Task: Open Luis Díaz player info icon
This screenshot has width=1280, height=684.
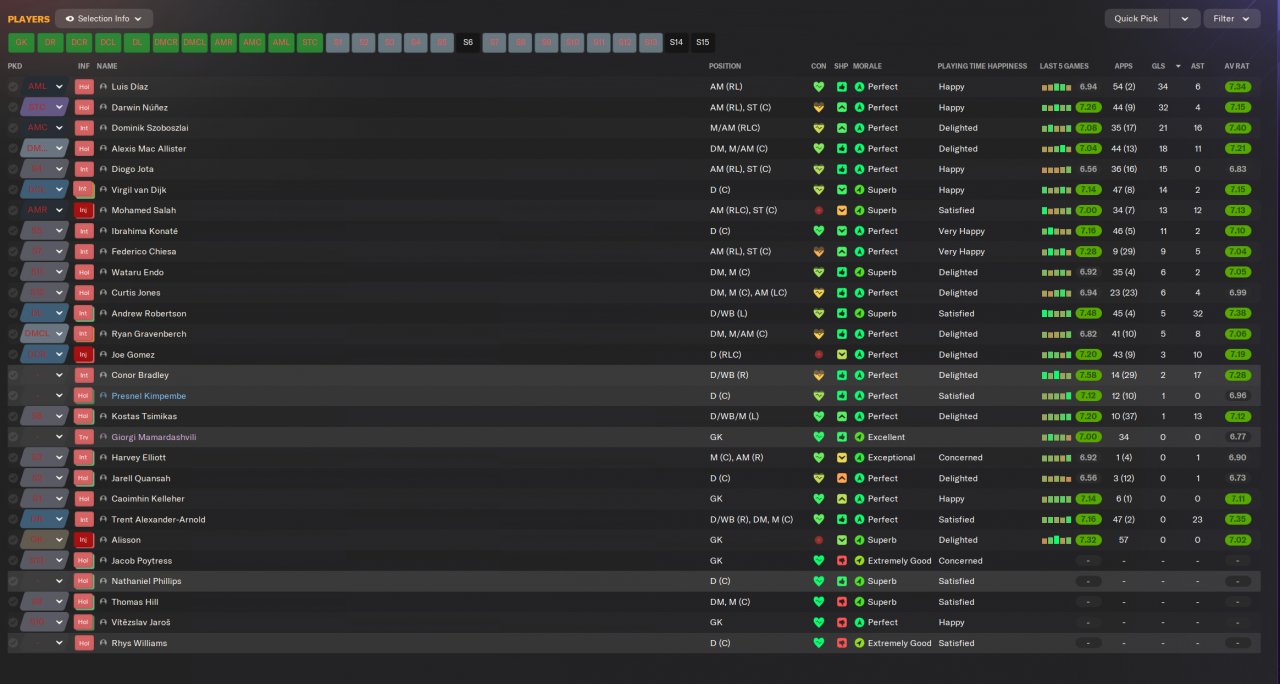Action: 103,87
